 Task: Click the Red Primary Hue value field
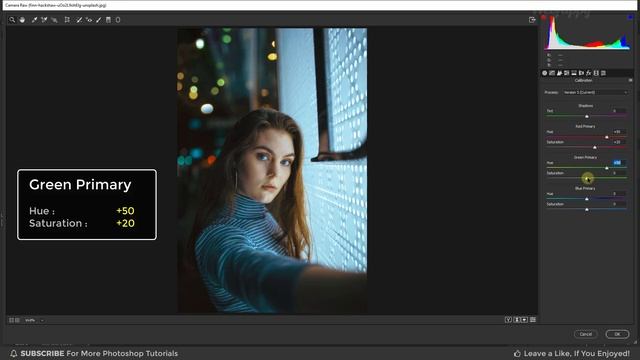[x=618, y=132]
